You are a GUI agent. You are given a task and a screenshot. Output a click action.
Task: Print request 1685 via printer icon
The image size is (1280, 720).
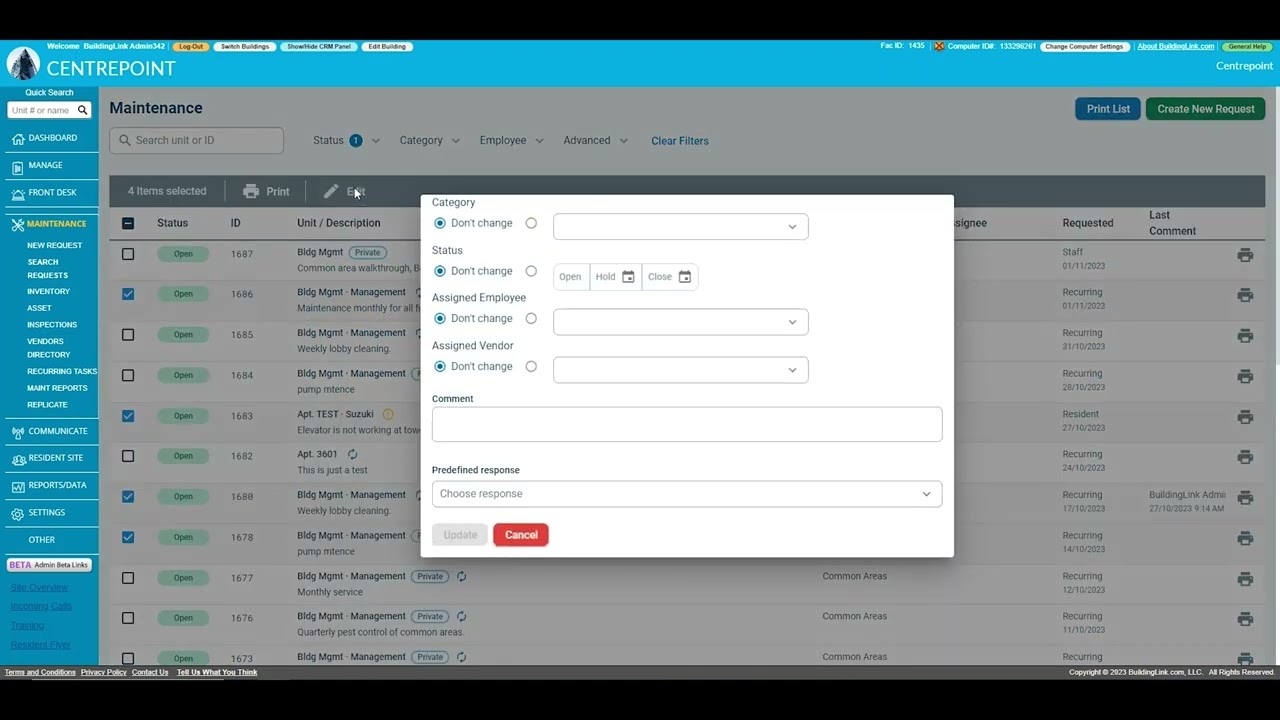coord(1245,336)
